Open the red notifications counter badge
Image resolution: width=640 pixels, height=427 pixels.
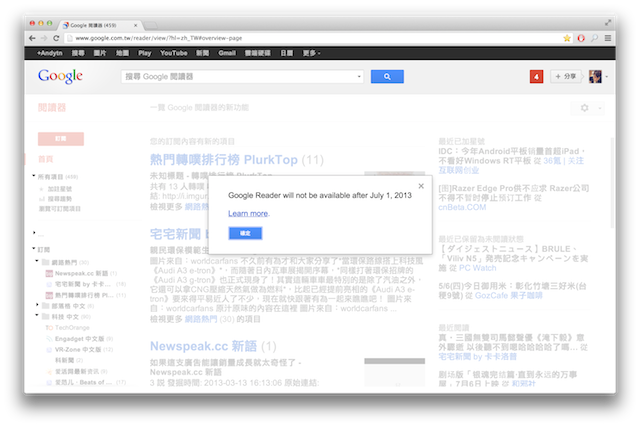click(536, 76)
